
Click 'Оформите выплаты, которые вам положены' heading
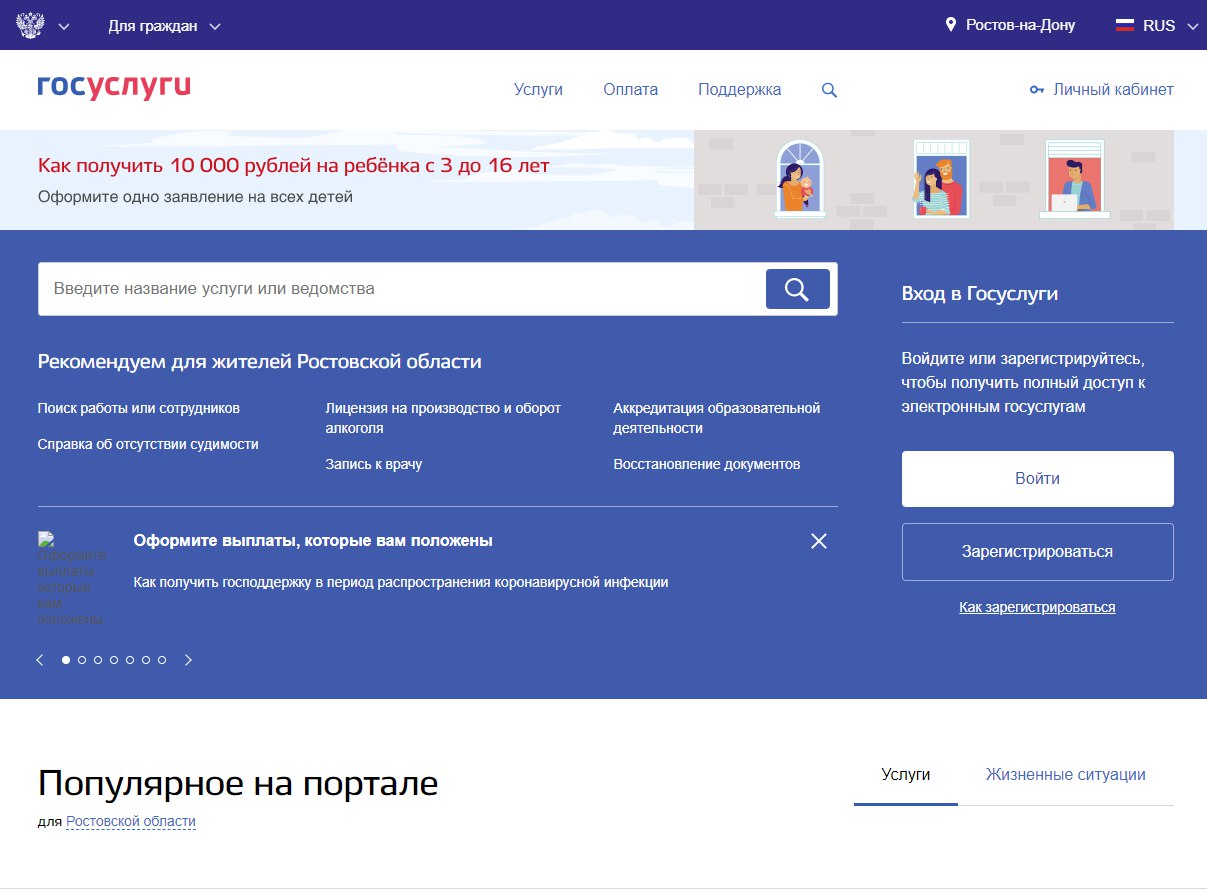[313, 540]
